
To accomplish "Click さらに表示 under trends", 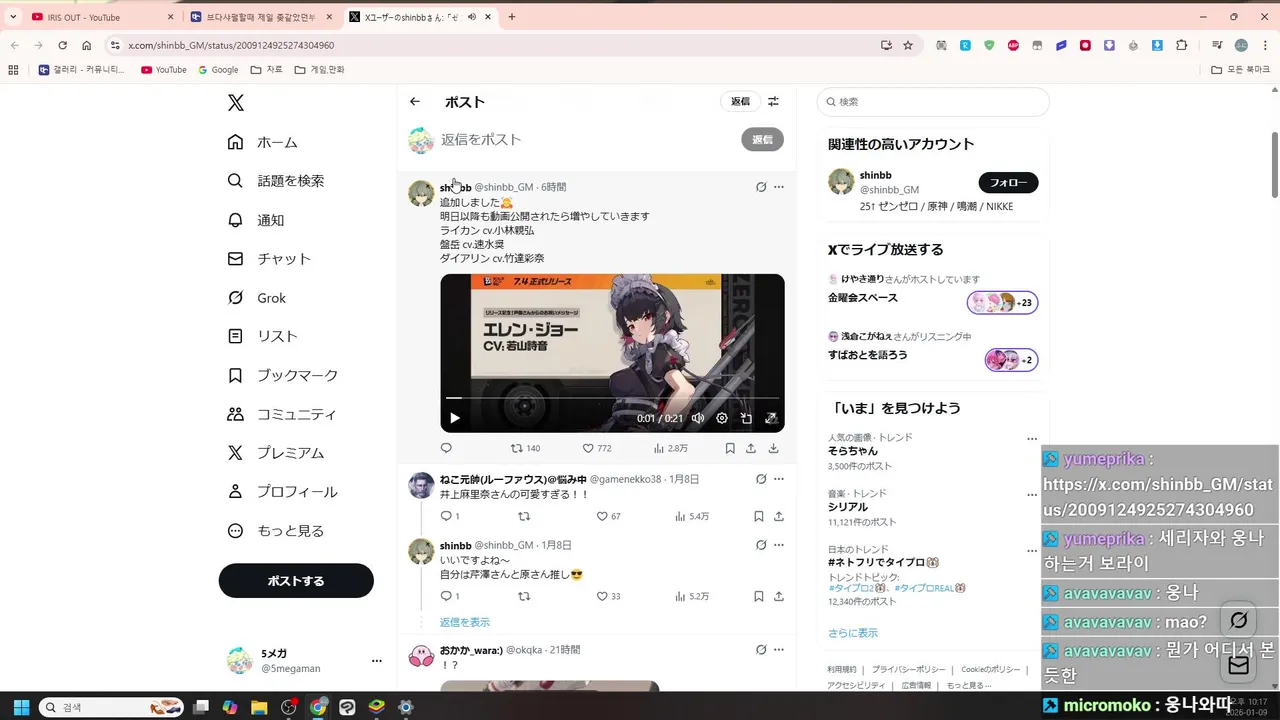I will pyautogui.click(x=853, y=633).
